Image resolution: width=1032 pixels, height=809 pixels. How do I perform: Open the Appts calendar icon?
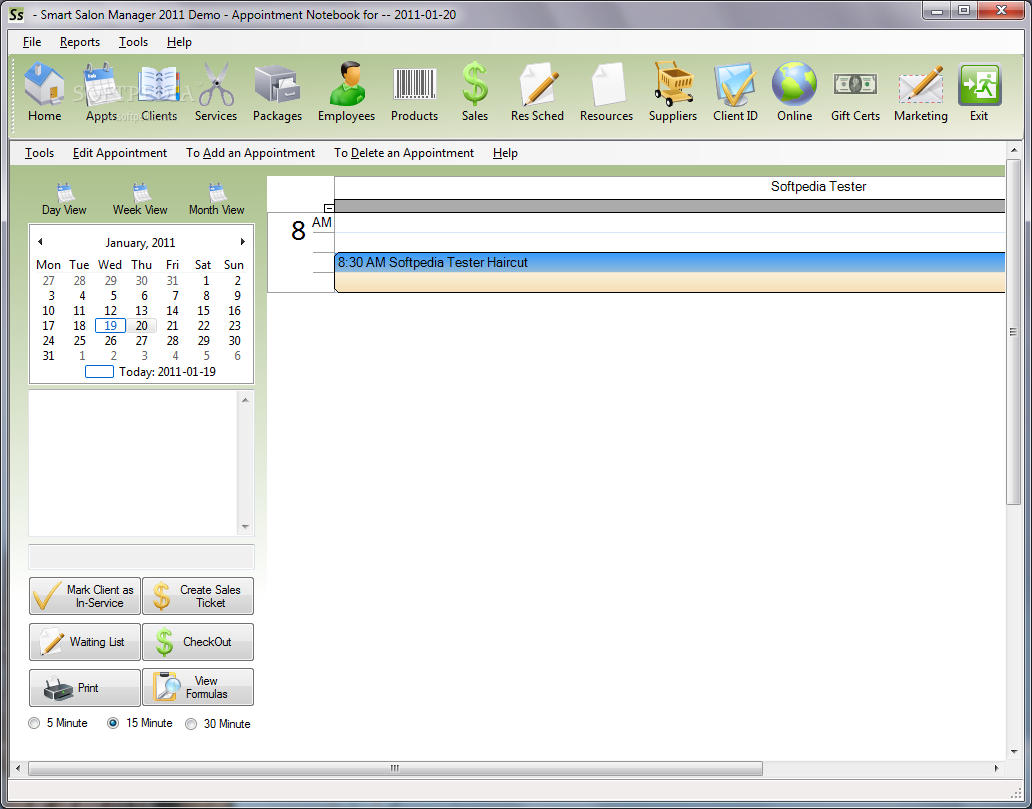pos(101,92)
